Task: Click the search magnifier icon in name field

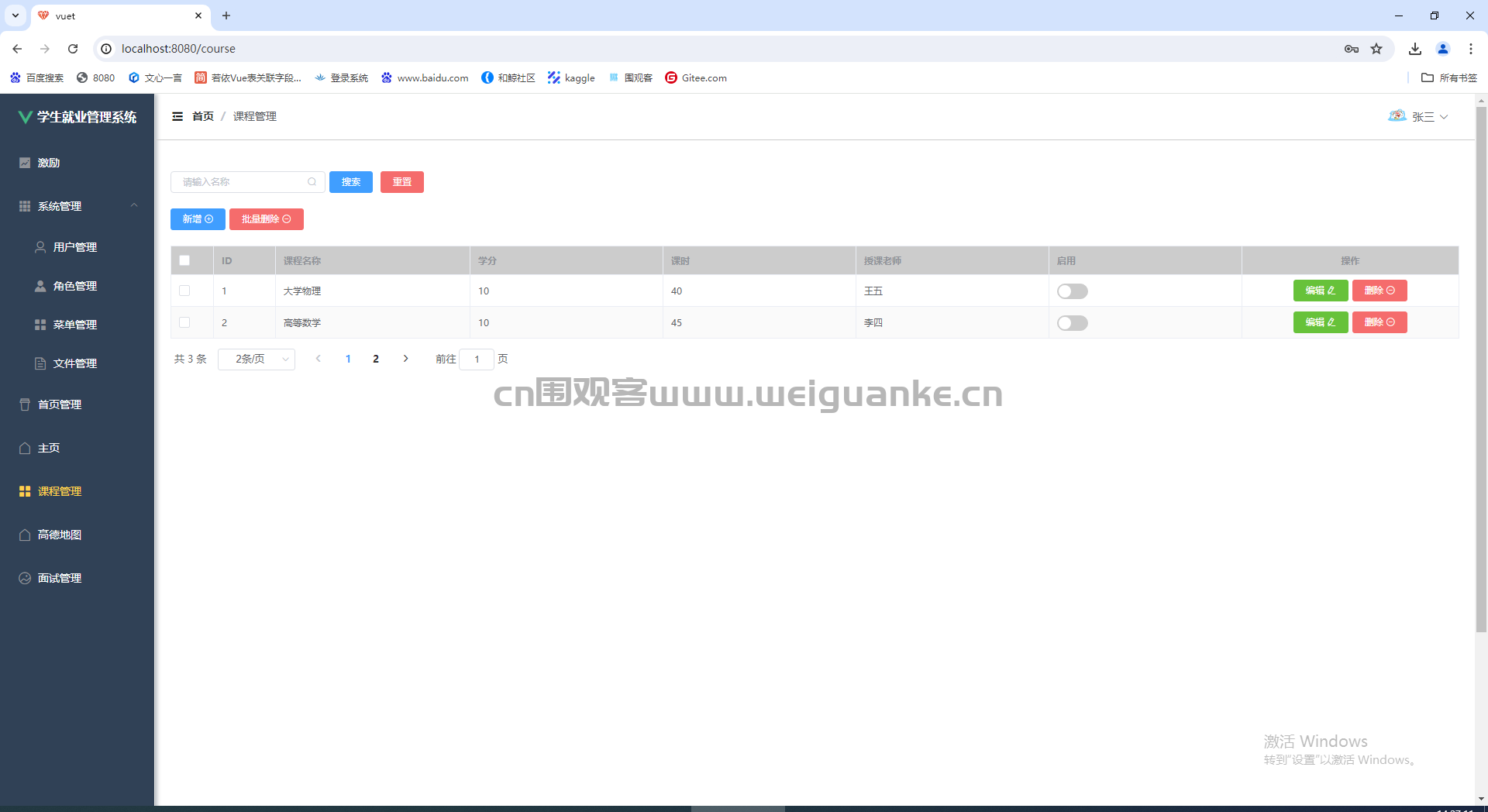Action: click(x=312, y=182)
